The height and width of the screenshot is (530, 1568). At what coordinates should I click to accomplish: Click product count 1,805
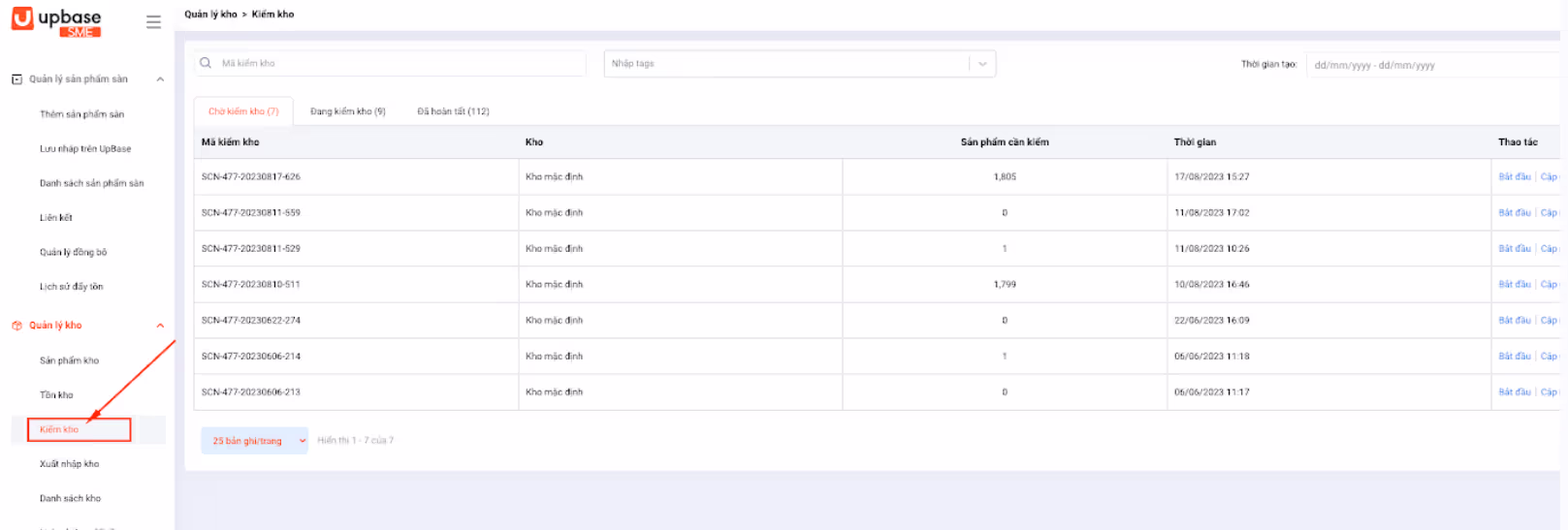1005,177
